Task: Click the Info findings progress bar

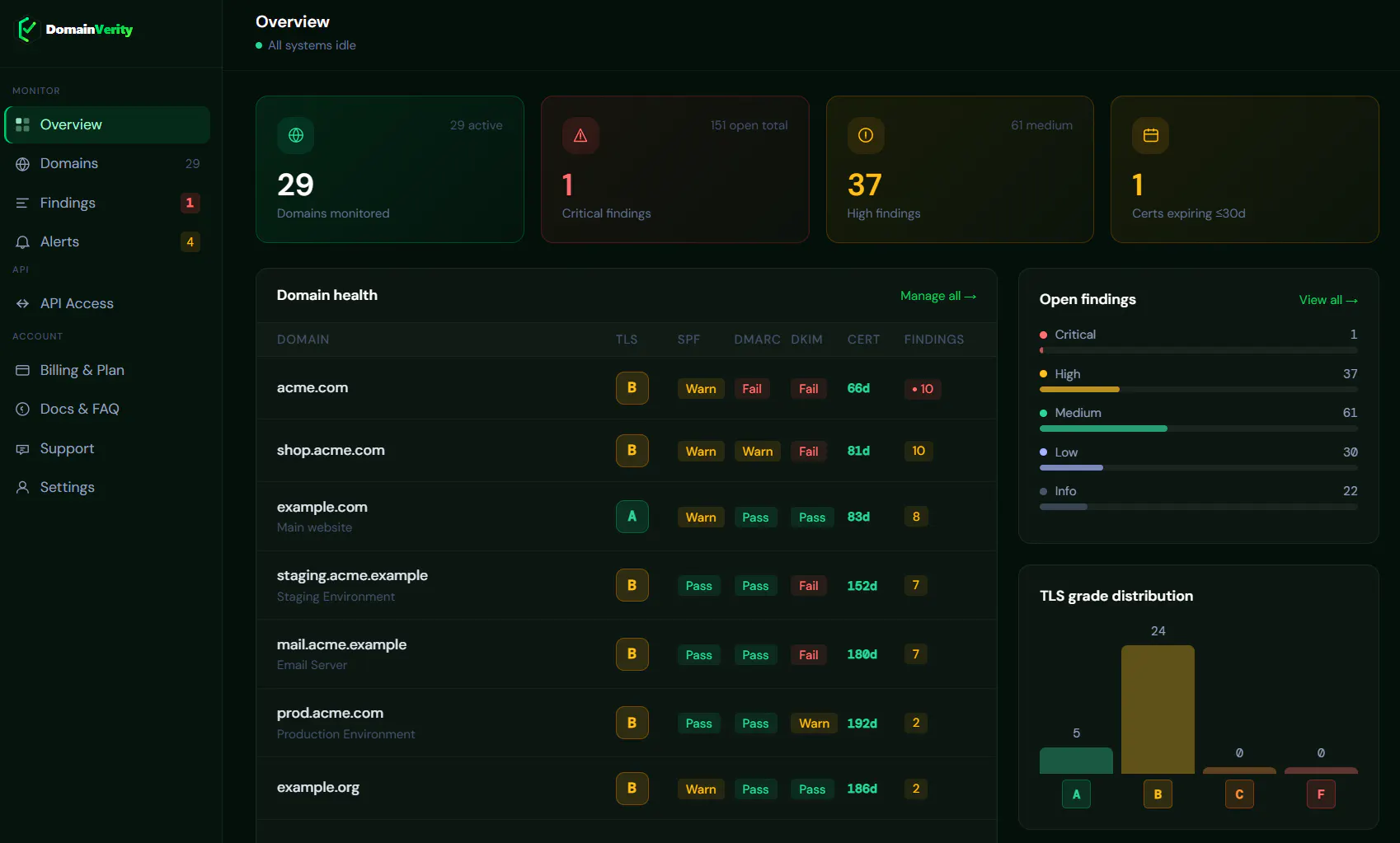Action: [1199, 507]
